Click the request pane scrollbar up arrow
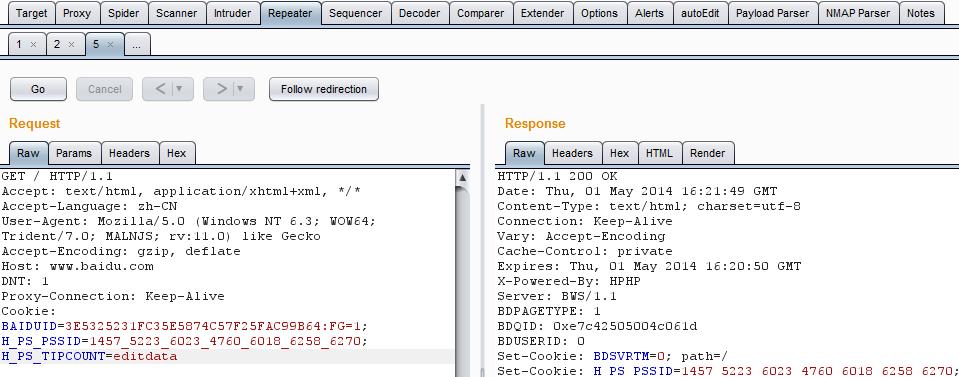 point(462,177)
